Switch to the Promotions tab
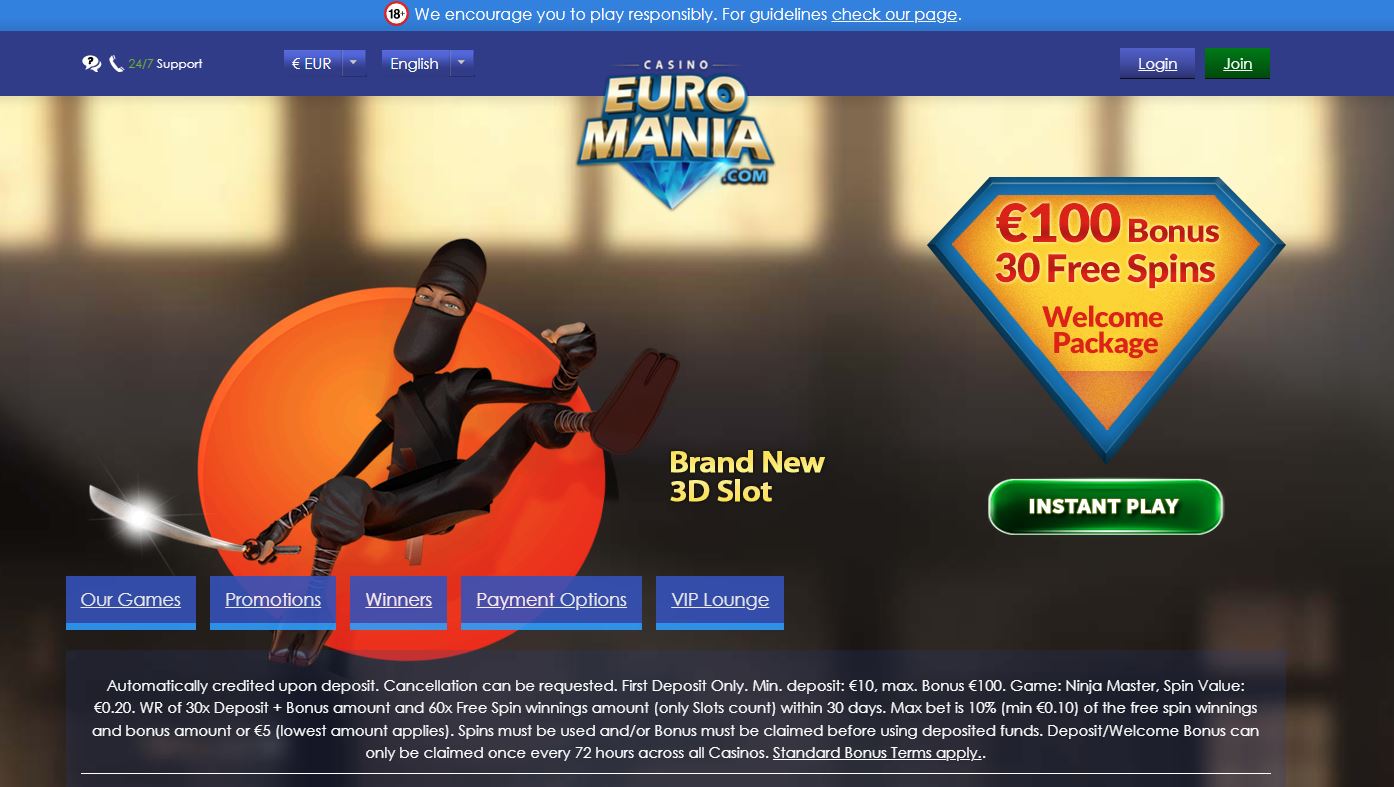Image resolution: width=1394 pixels, height=787 pixels. point(273,601)
